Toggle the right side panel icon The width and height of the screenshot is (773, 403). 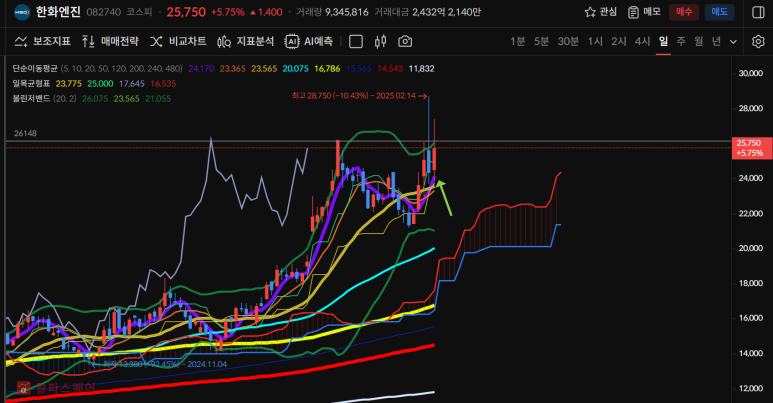(758, 12)
